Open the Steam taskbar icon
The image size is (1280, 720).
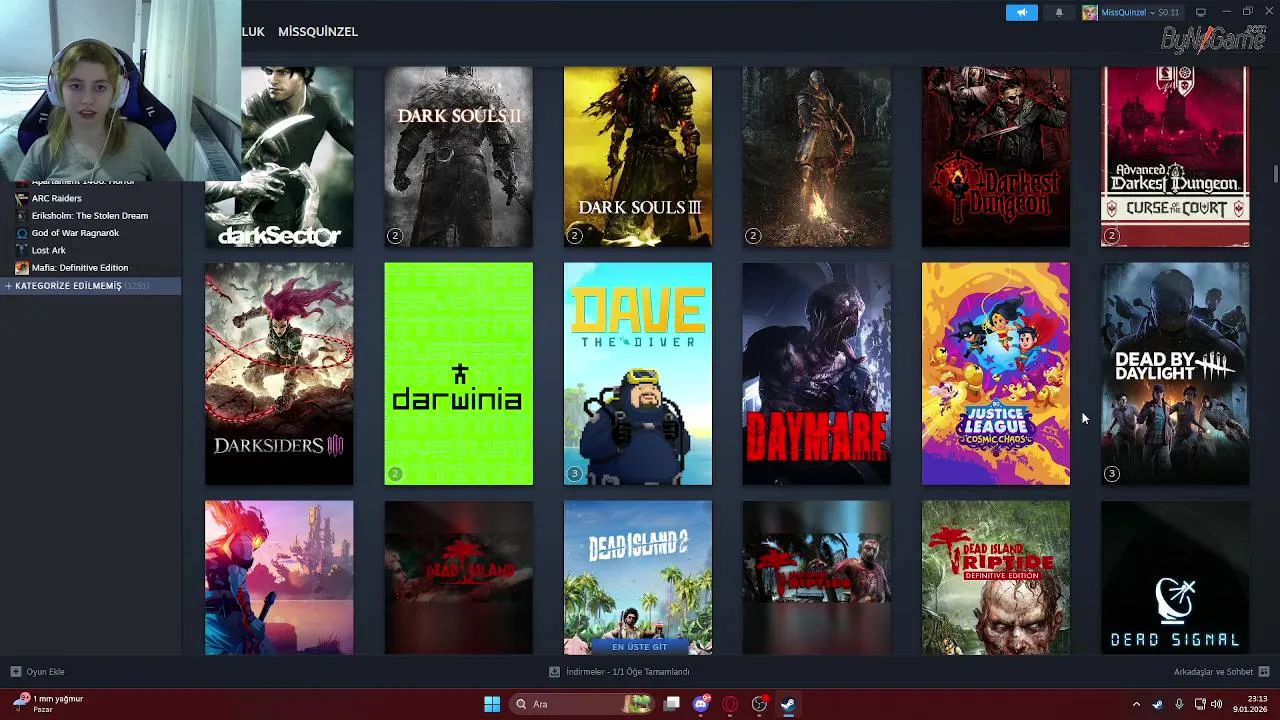[788, 704]
